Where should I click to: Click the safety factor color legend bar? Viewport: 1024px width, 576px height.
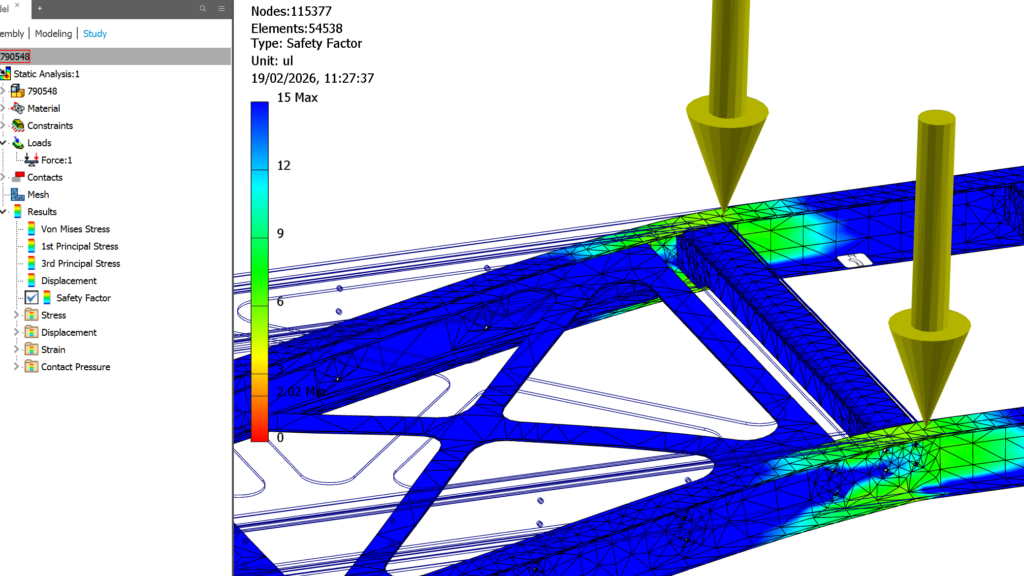point(260,272)
